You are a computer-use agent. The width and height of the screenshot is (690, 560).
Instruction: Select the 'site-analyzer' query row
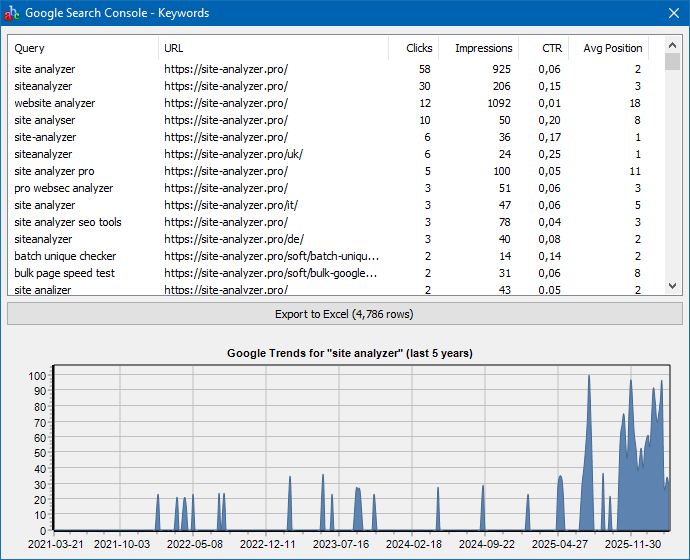(328, 137)
